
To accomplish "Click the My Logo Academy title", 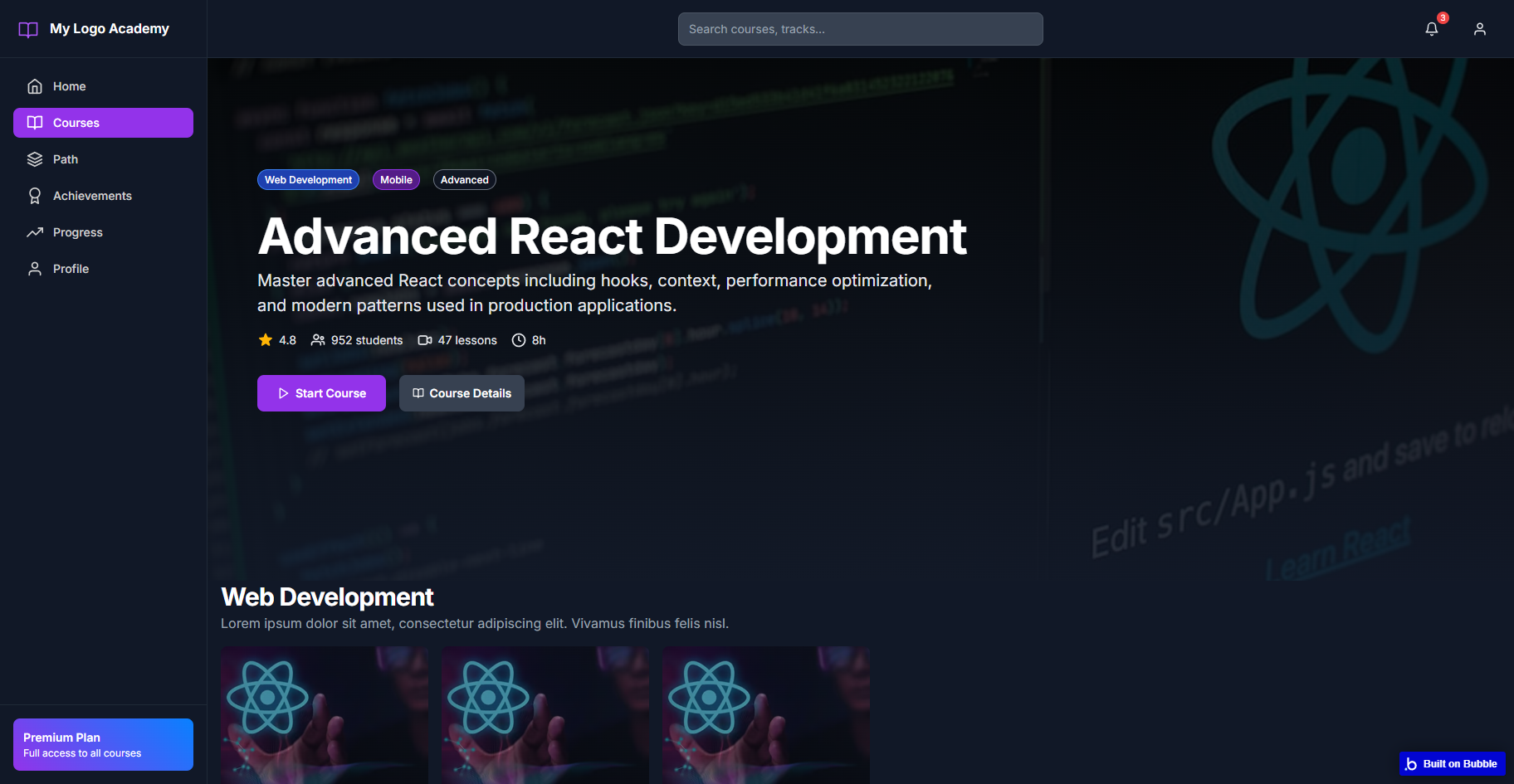I will pos(110,29).
